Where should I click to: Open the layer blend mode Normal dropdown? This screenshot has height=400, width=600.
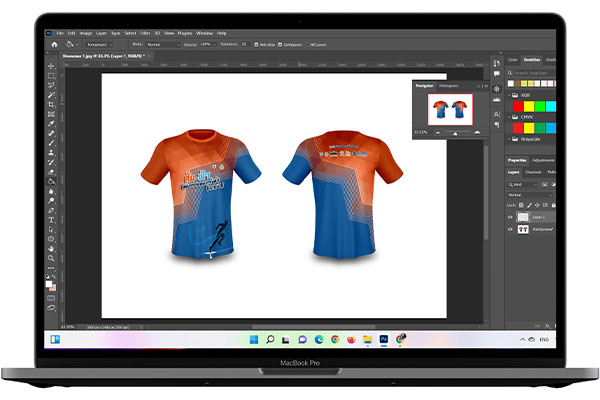point(530,195)
